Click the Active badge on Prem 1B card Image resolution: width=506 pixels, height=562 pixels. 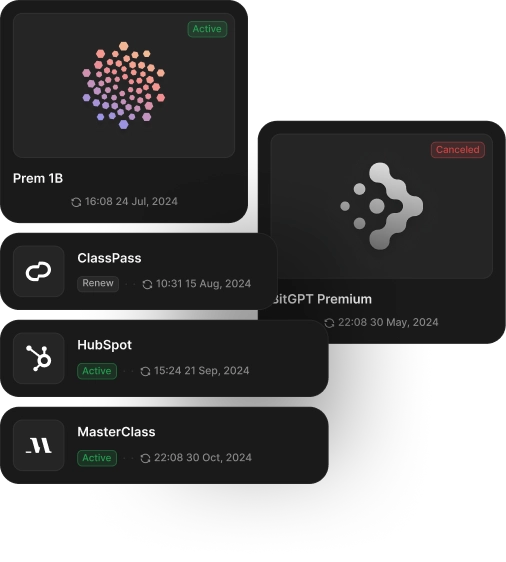coord(207,29)
